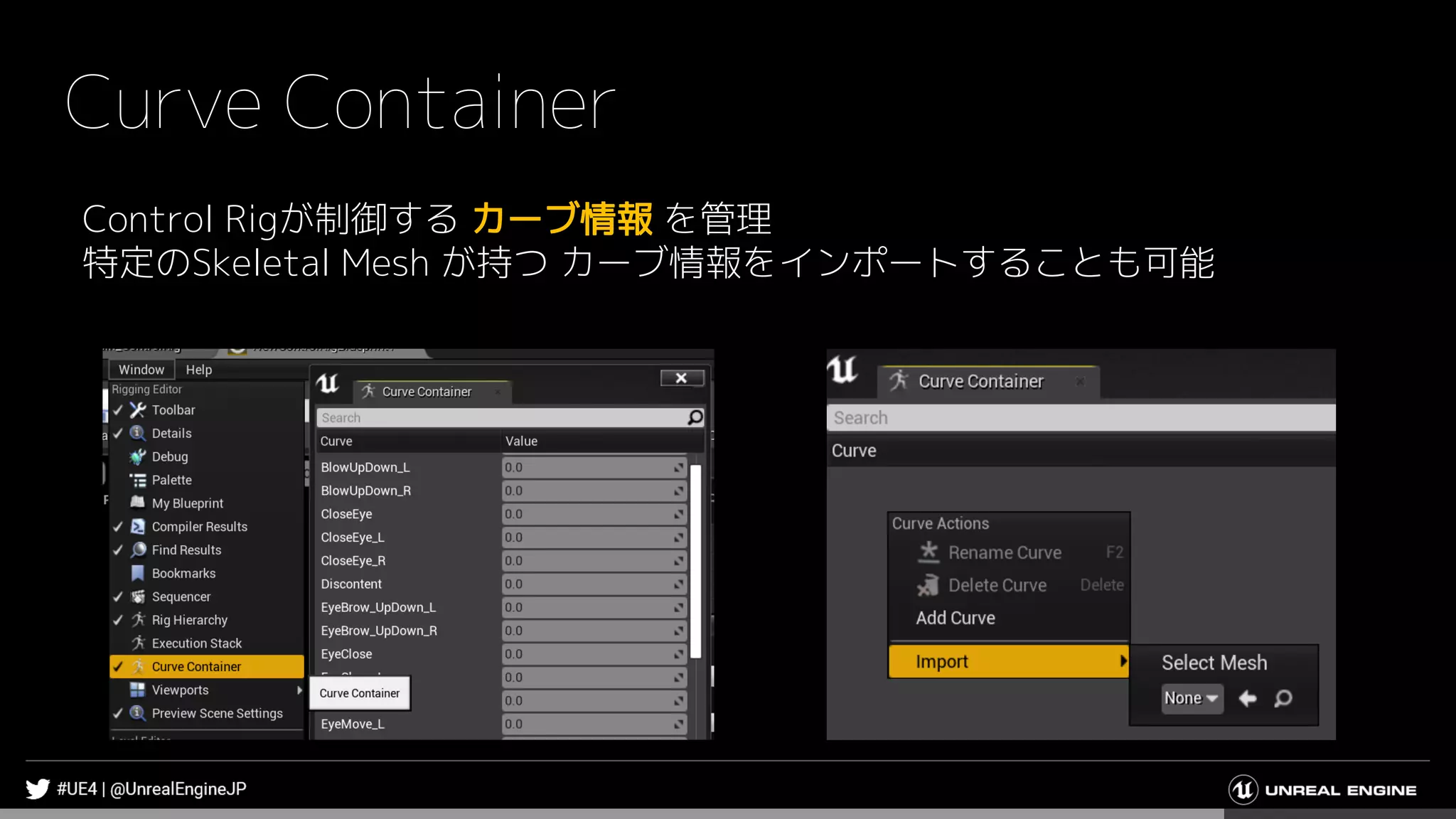Switch to left Curve Container tab
The image size is (1456, 819).
click(x=432, y=392)
